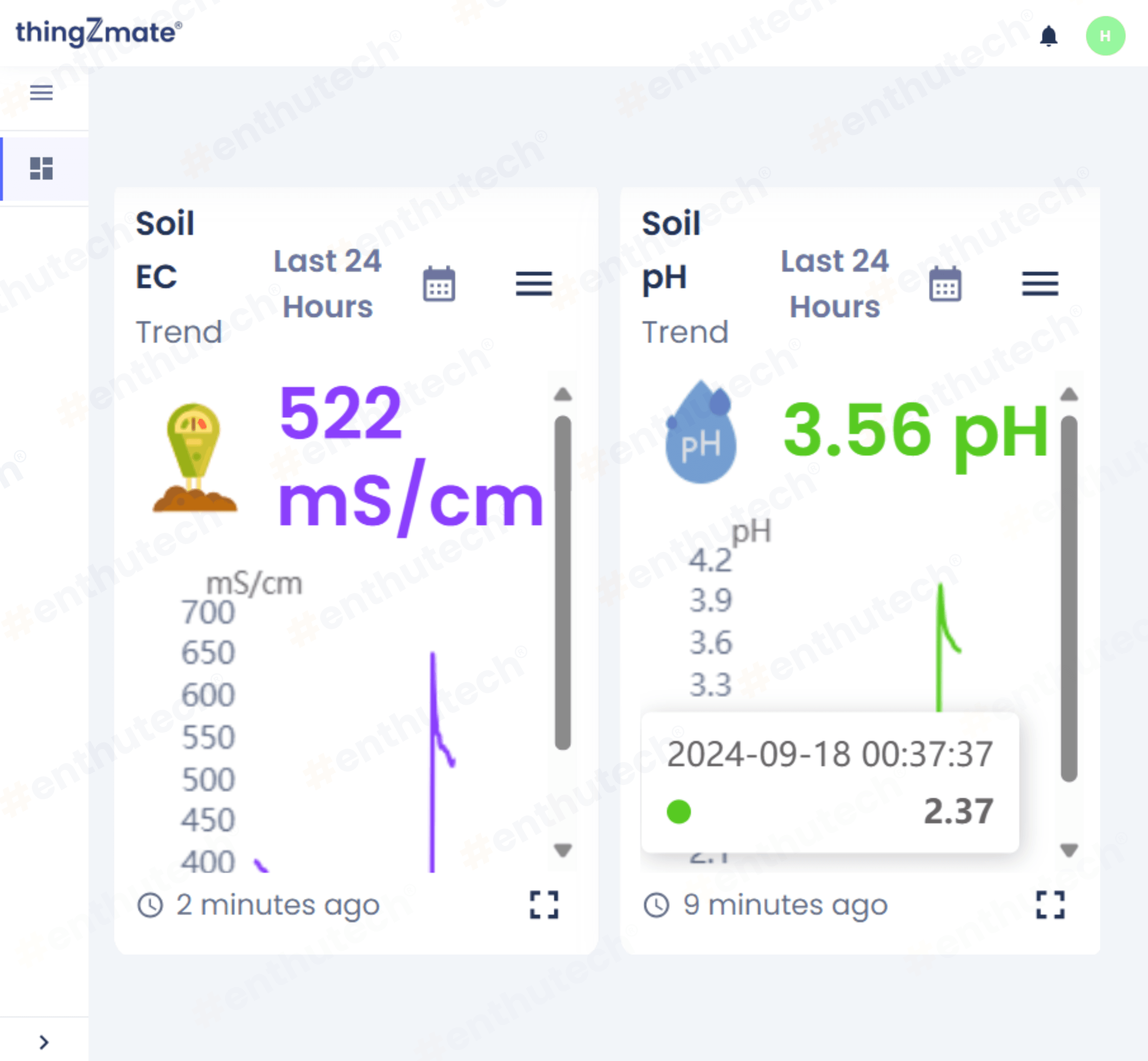Open the dashboard grid icon in sidebar
This screenshot has height=1061, width=1148.
41,169
